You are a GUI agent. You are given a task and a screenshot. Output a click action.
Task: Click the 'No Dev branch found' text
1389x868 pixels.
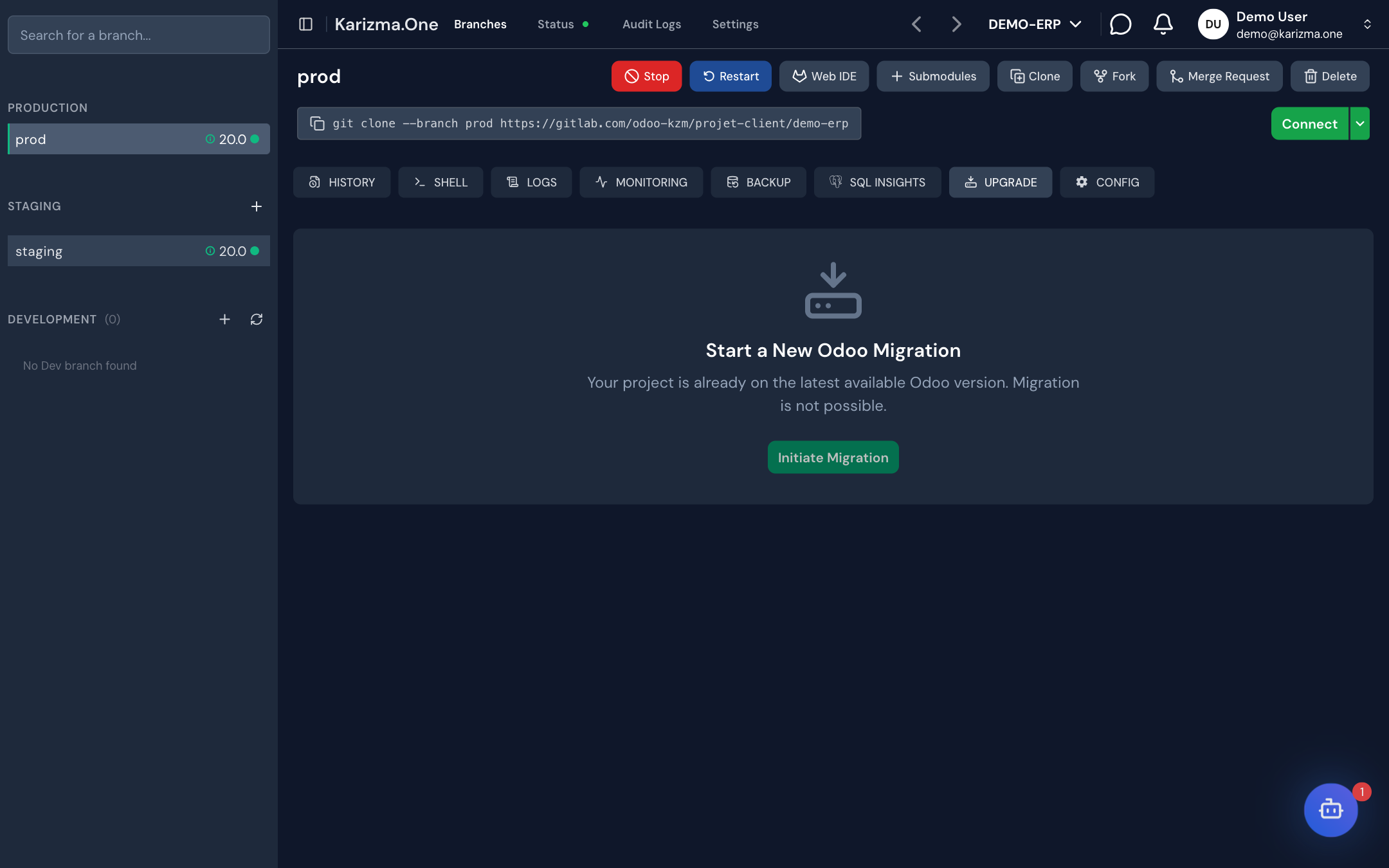pyautogui.click(x=80, y=366)
